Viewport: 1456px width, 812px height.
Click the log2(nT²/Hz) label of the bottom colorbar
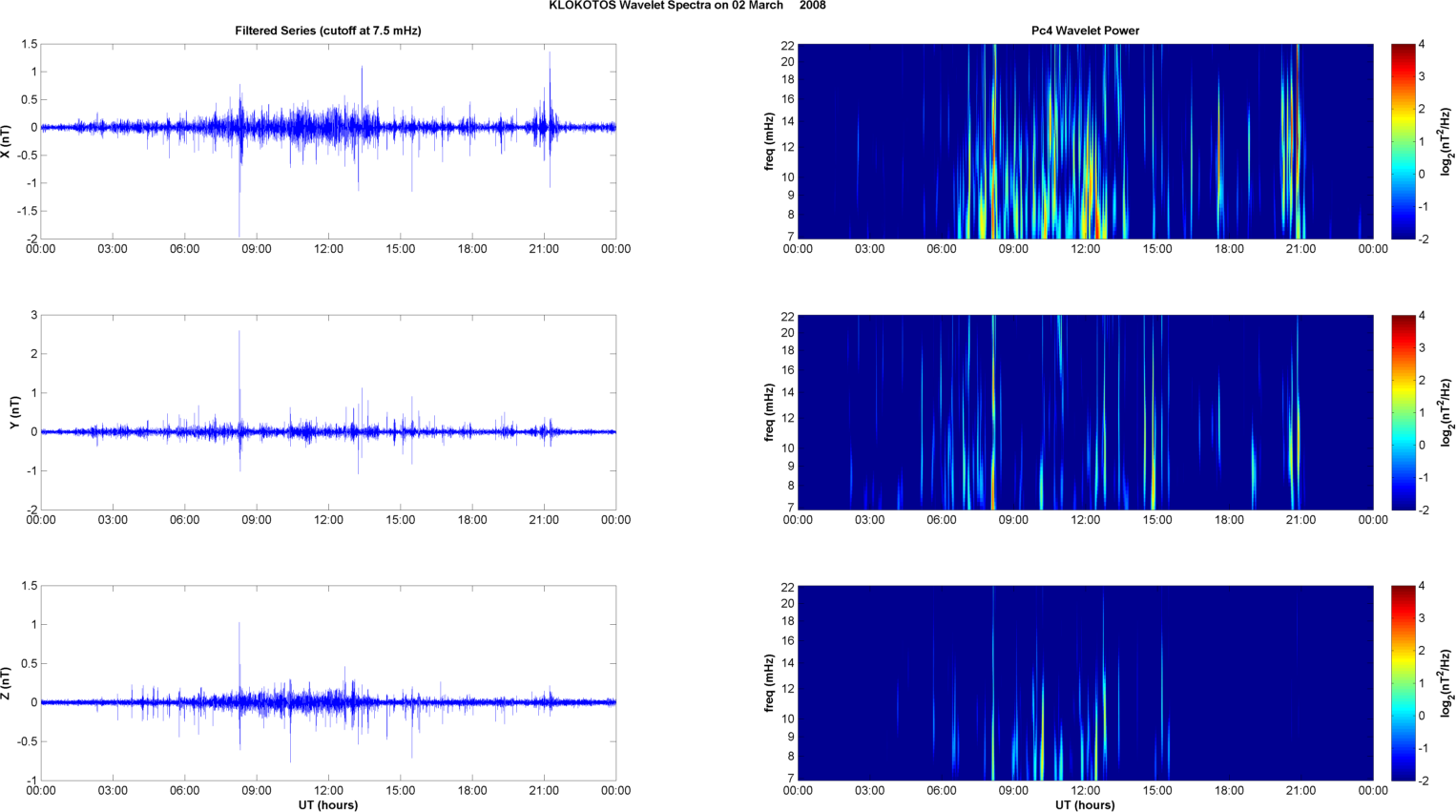click(x=1447, y=683)
